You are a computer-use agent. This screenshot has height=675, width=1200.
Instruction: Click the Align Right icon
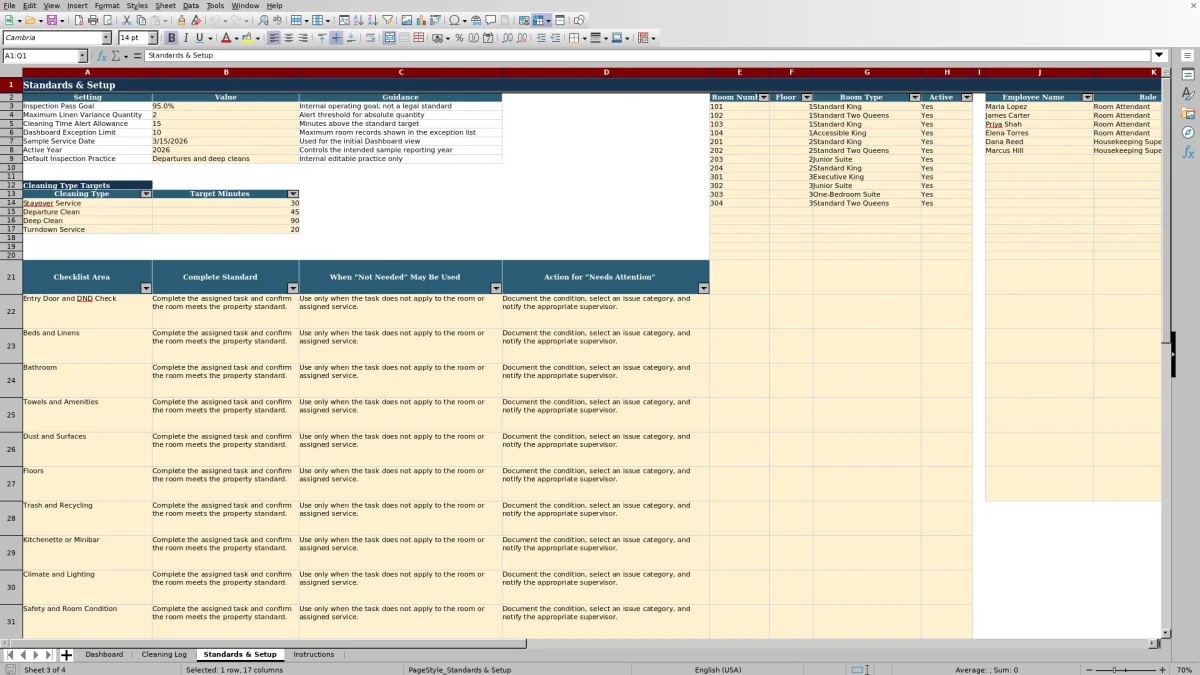[x=303, y=38]
